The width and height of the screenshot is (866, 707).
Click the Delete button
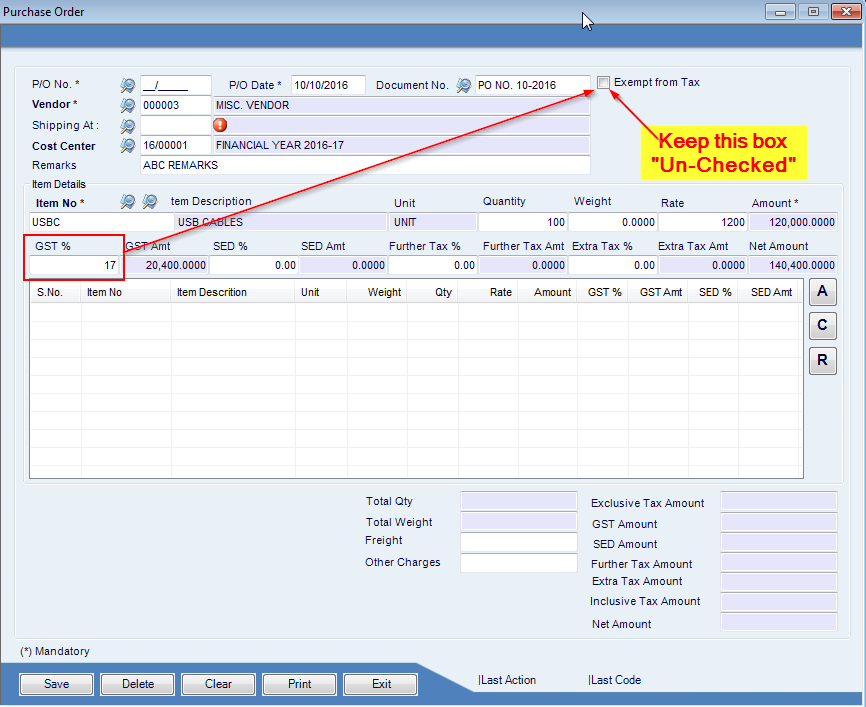(138, 684)
